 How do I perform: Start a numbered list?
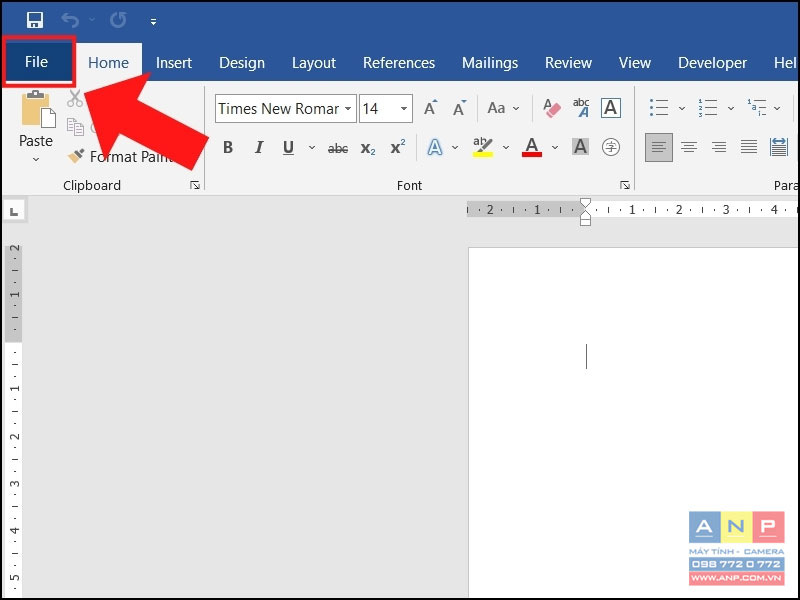tap(708, 108)
